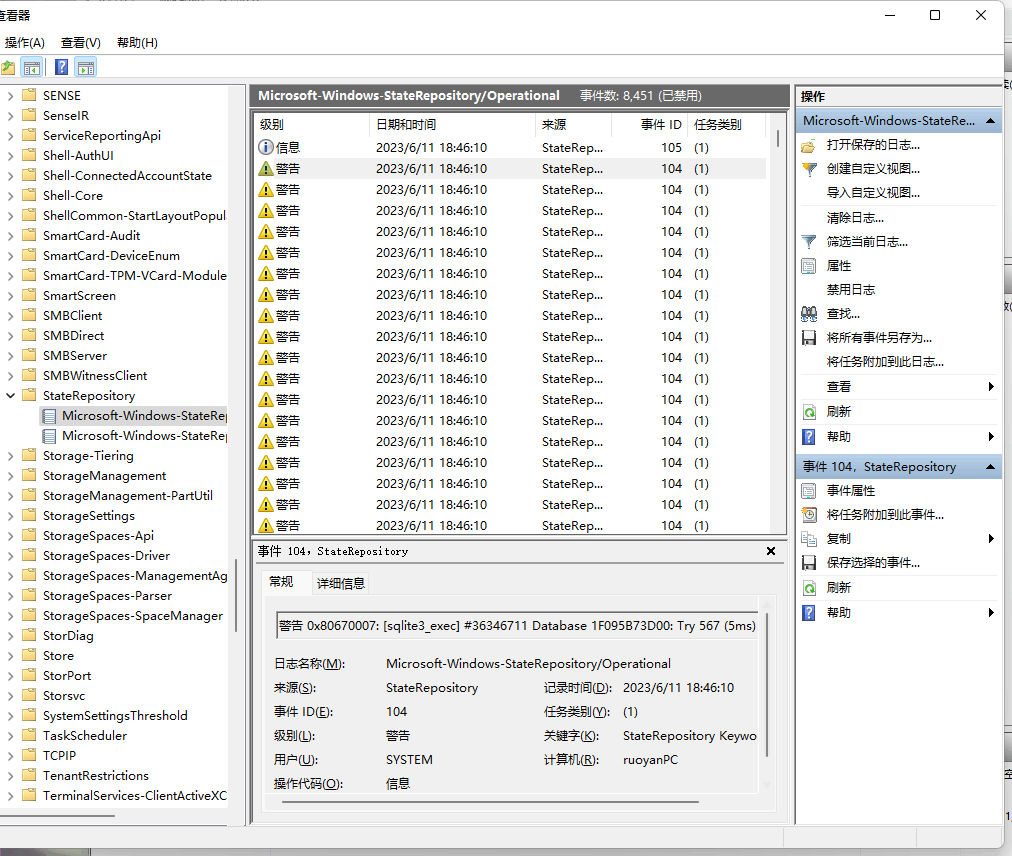Image resolution: width=1012 pixels, height=856 pixels.
Task: Click the binoculars icon for 查找
Action: [809, 314]
